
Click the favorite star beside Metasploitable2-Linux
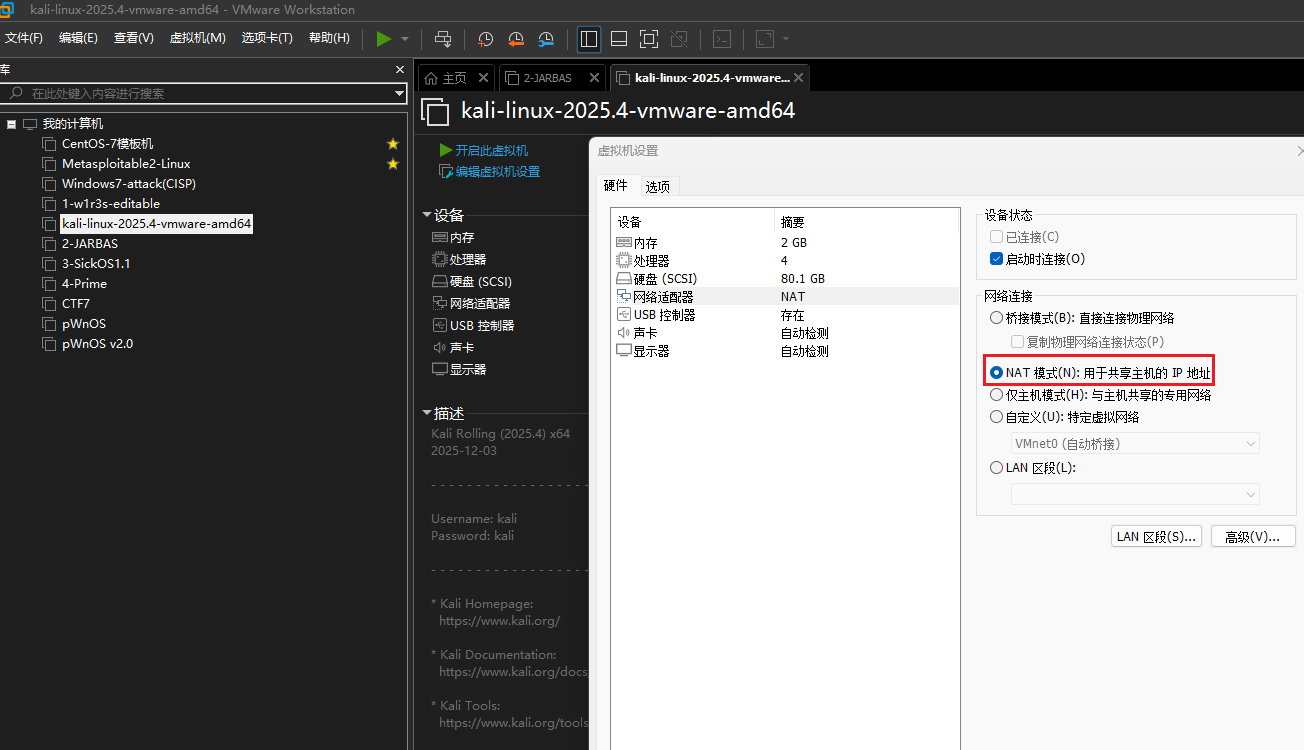pos(393,164)
